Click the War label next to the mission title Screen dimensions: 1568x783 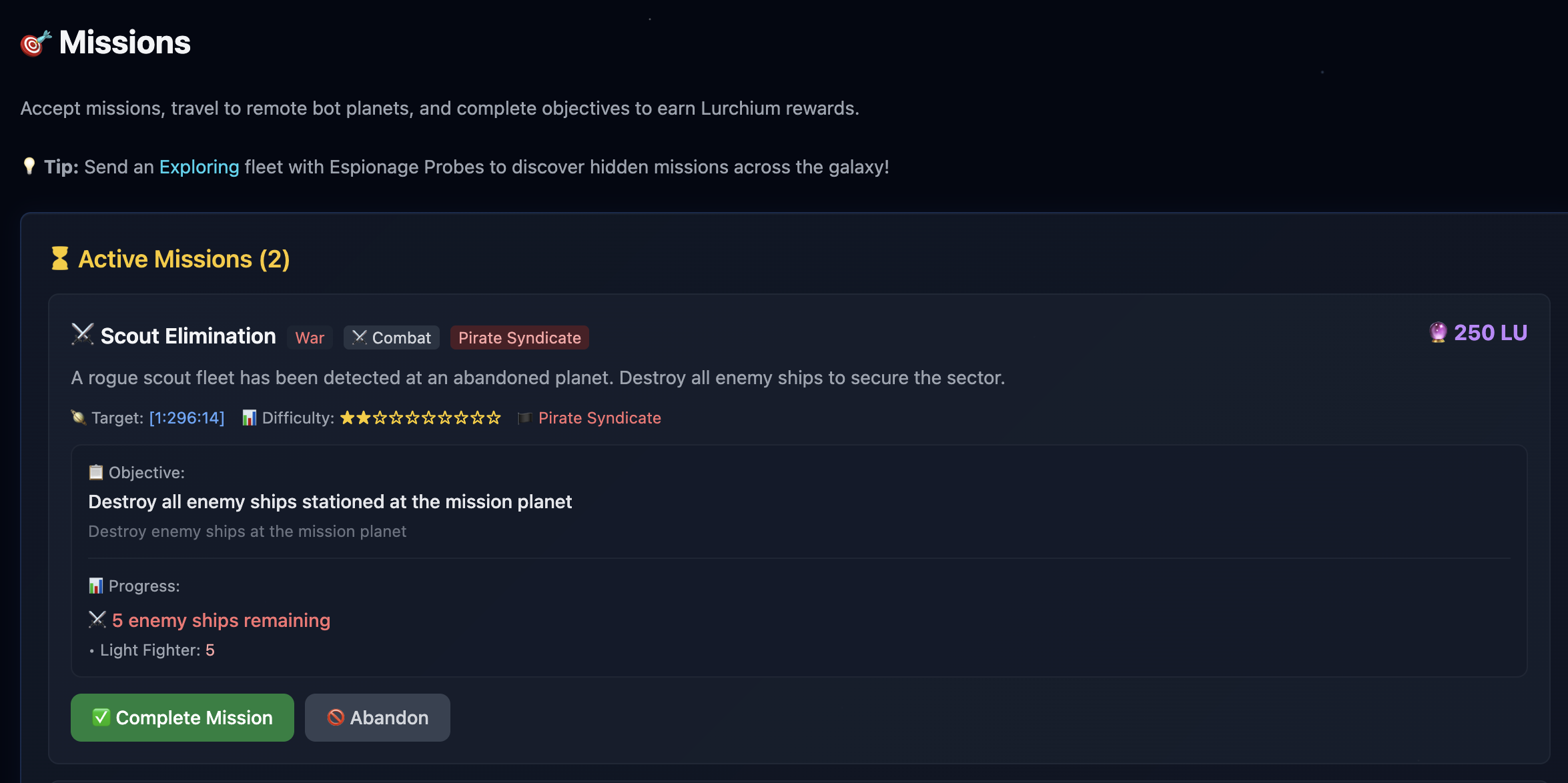point(309,338)
